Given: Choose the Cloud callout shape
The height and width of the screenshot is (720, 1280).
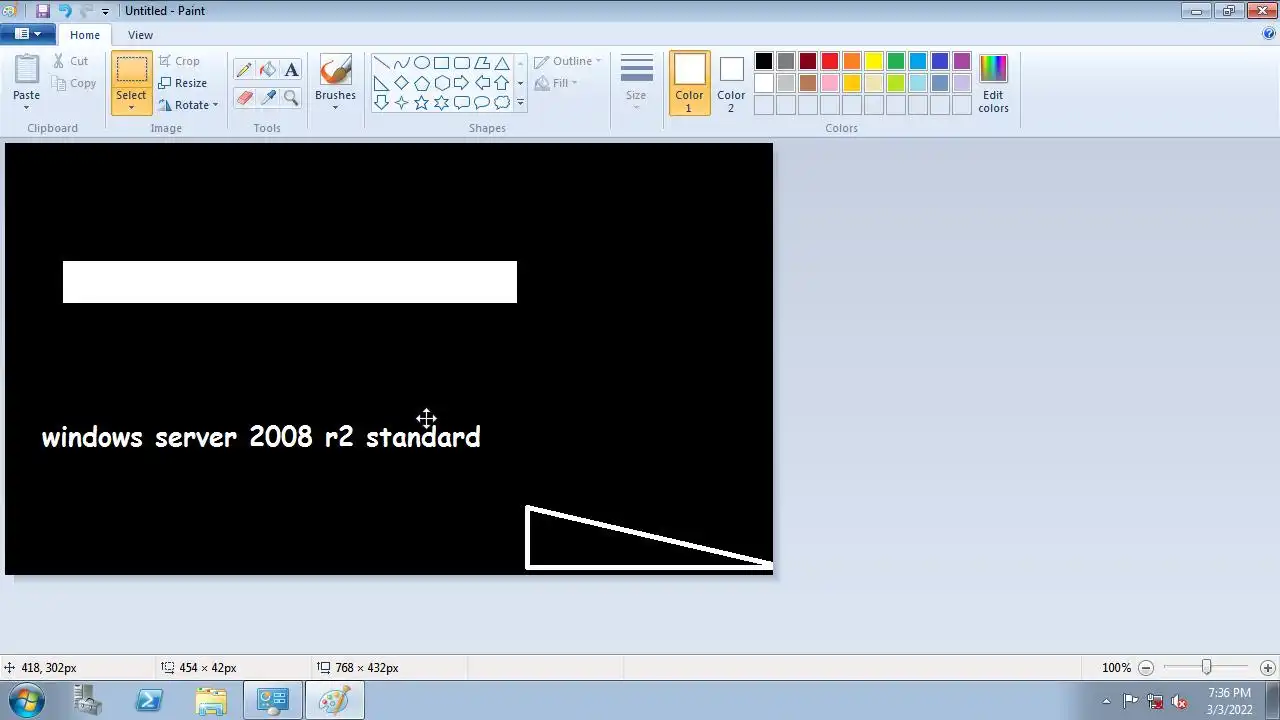Looking at the screenshot, I should tap(501, 102).
